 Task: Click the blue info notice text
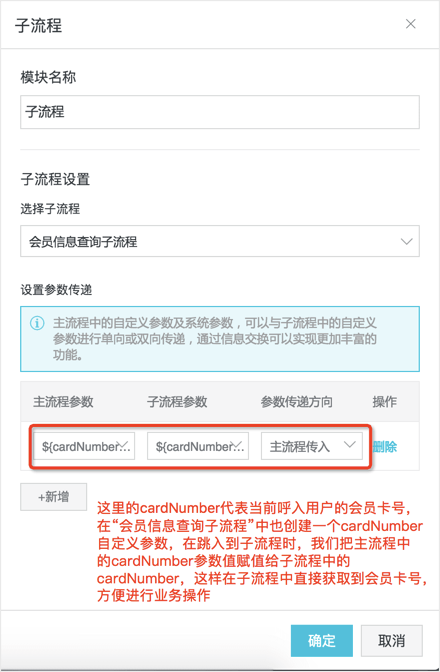[215, 339]
